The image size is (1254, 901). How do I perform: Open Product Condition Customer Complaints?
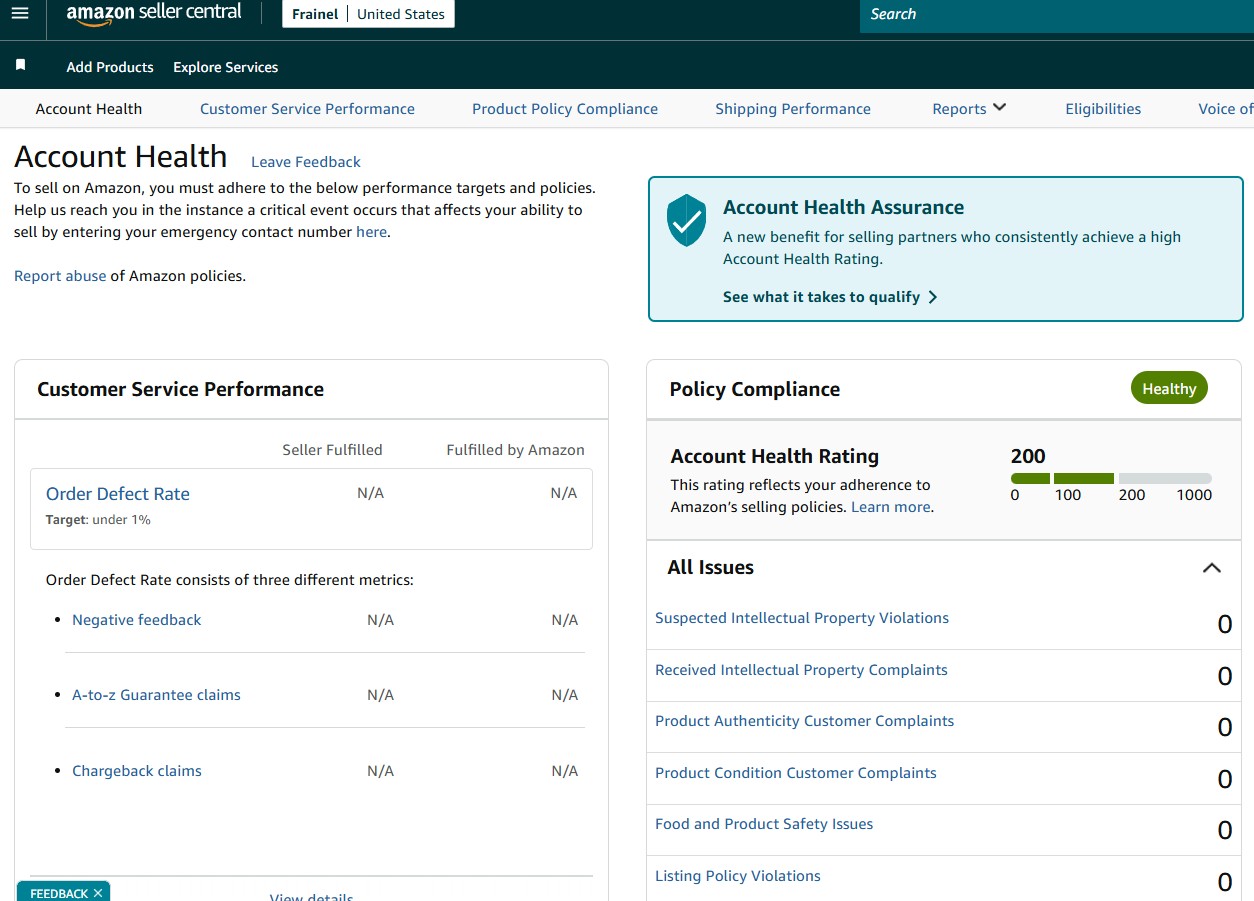[796, 773]
